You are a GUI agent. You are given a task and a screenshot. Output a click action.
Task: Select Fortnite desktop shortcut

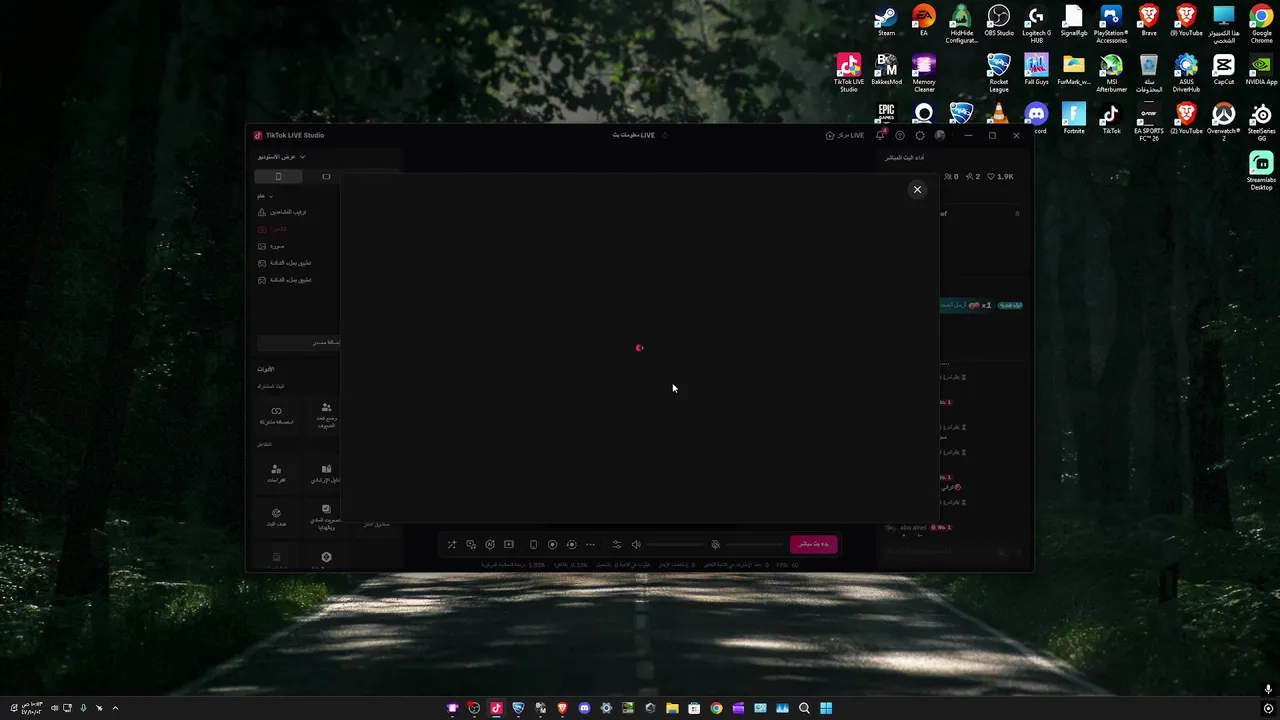[x=1074, y=118]
